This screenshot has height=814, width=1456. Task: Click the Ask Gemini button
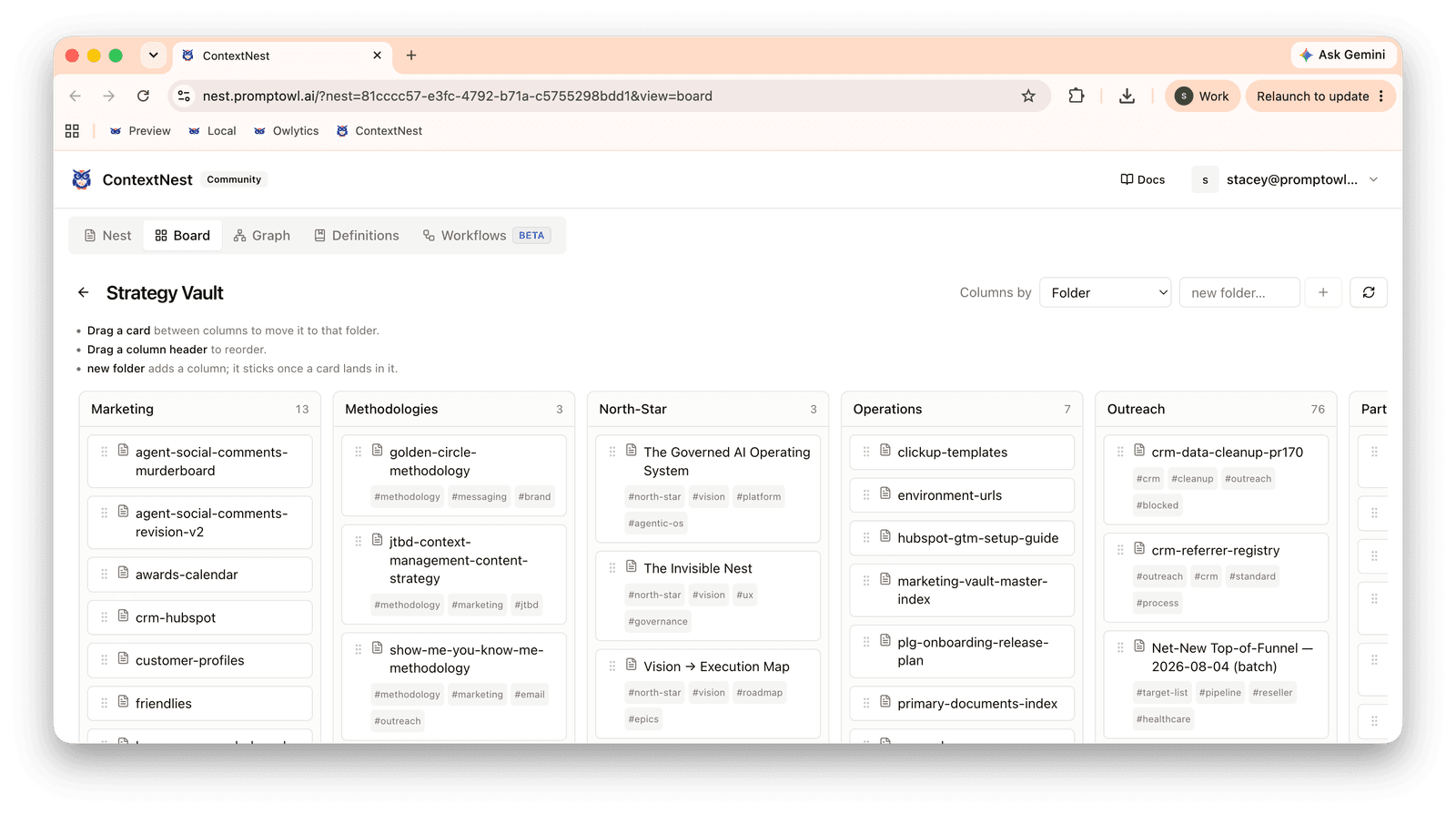[1343, 55]
